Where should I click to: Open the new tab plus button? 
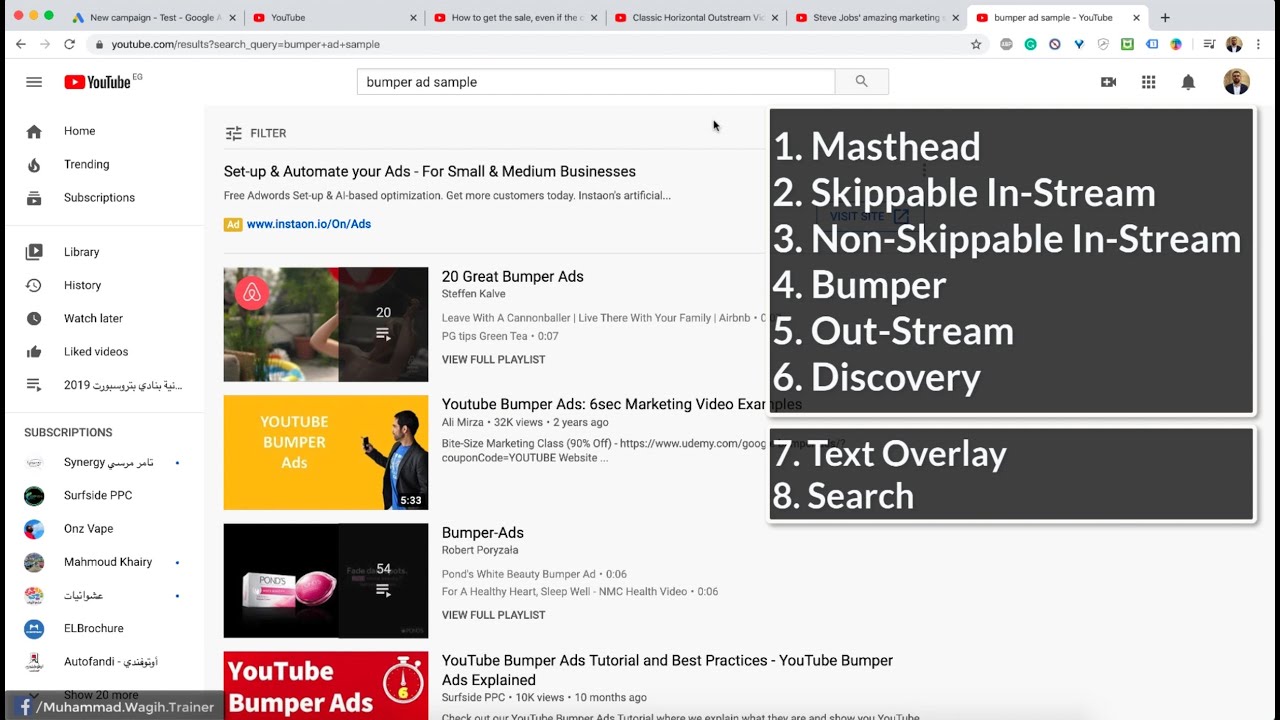point(1165,17)
